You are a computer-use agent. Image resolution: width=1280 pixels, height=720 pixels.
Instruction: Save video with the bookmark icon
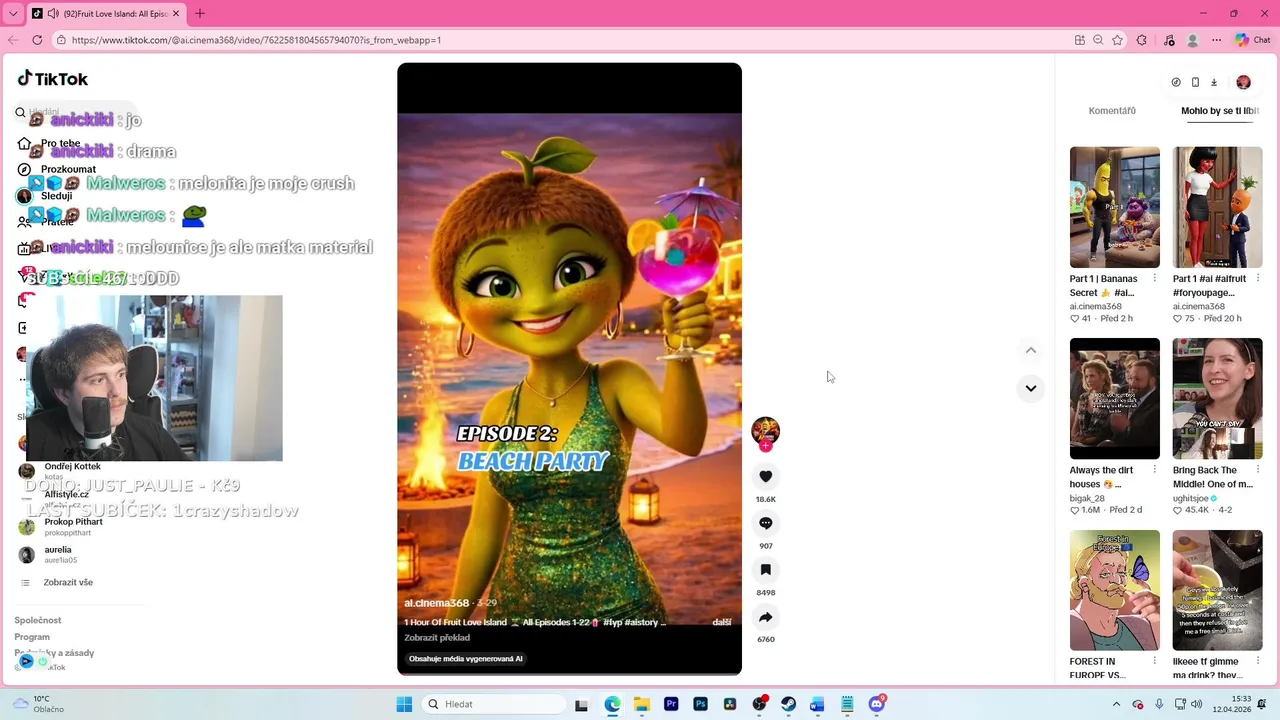click(x=765, y=570)
